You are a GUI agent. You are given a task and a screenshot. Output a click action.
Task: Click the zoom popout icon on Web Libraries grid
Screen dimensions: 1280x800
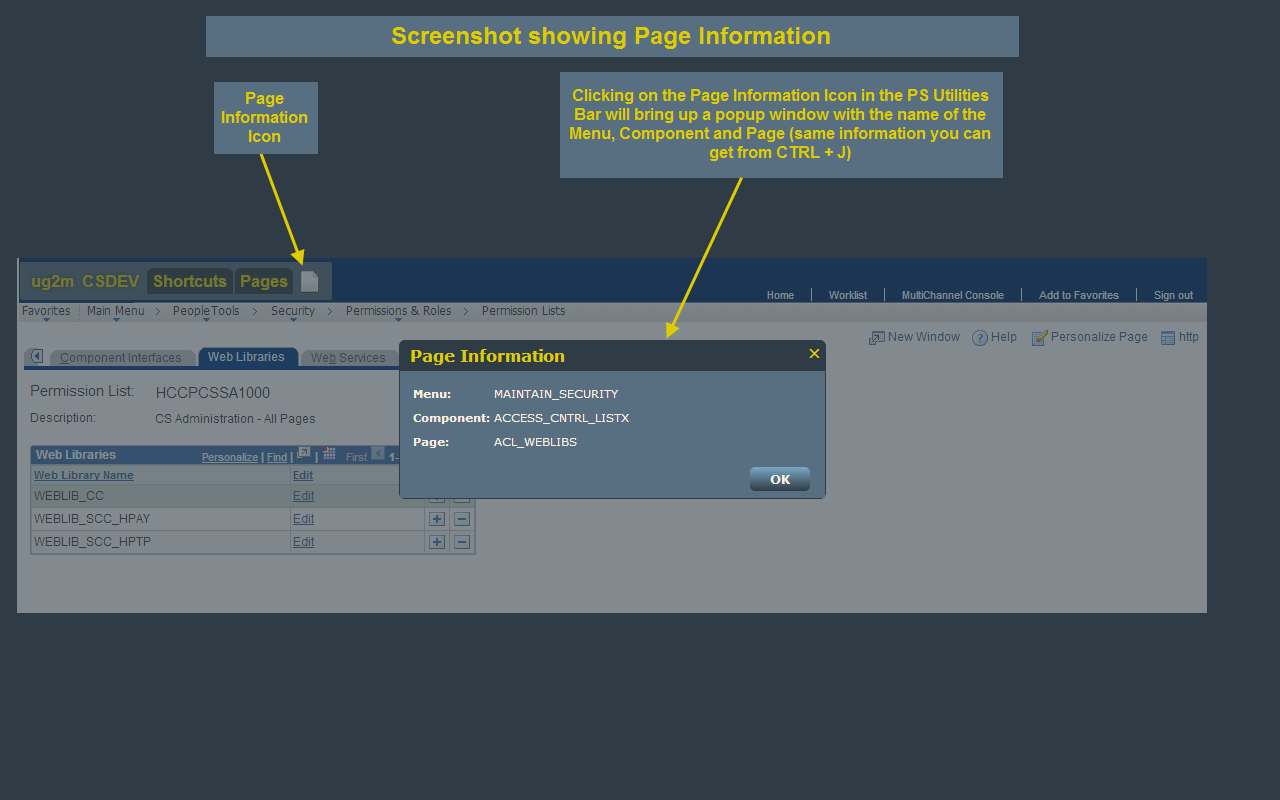click(x=302, y=454)
